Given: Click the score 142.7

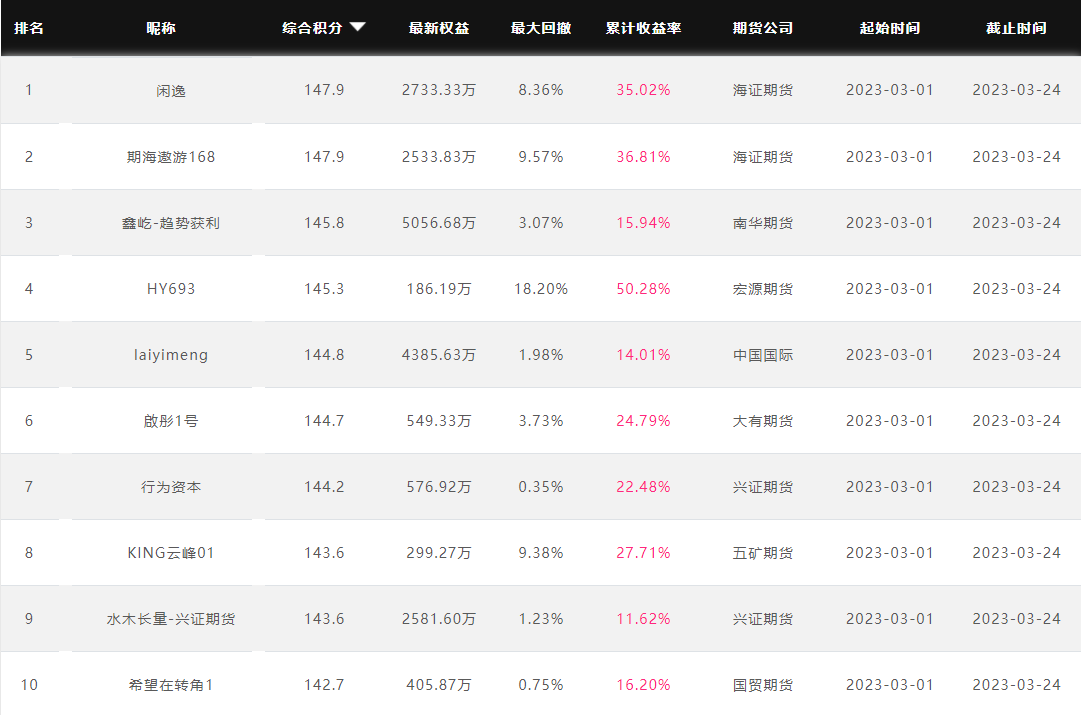Looking at the screenshot, I should point(324,685).
